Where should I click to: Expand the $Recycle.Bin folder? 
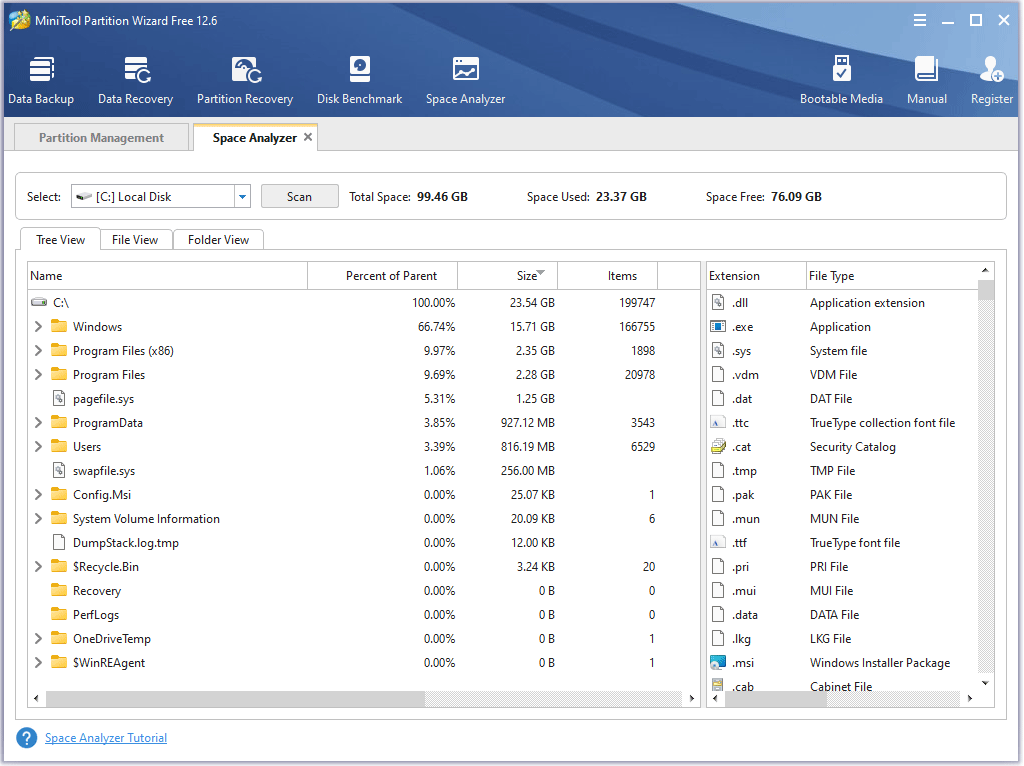38,566
